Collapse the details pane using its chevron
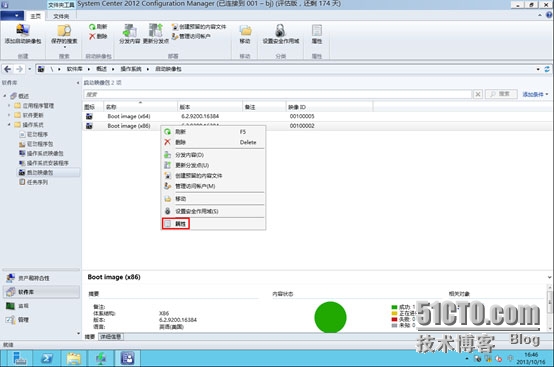Viewport: 554px width, 367px height. click(549, 277)
